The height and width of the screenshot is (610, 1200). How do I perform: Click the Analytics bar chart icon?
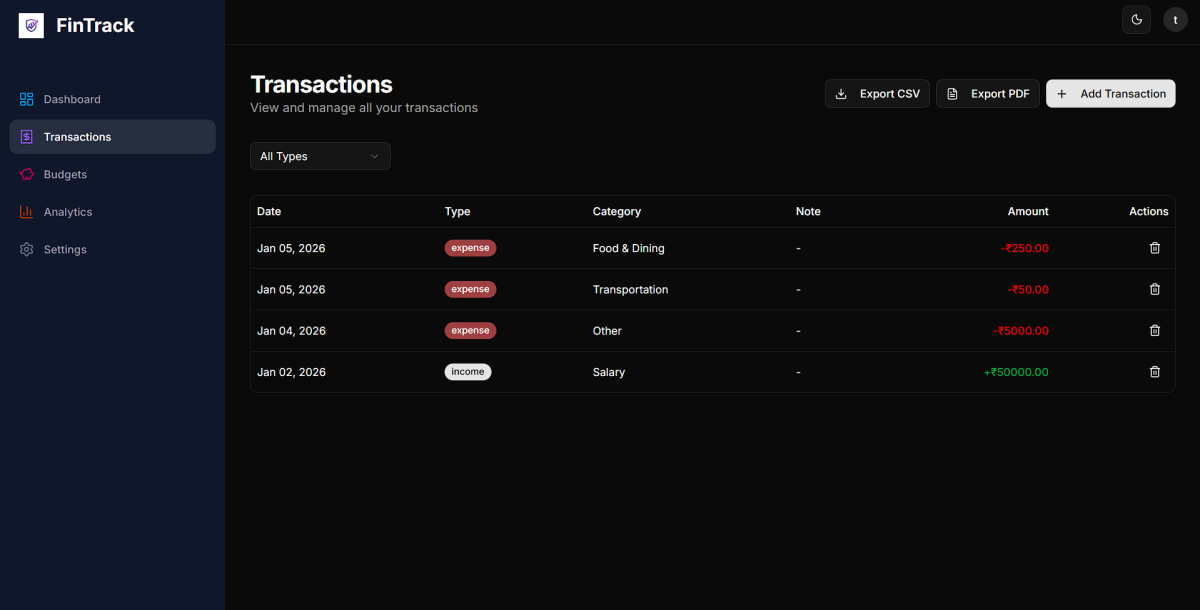point(27,212)
